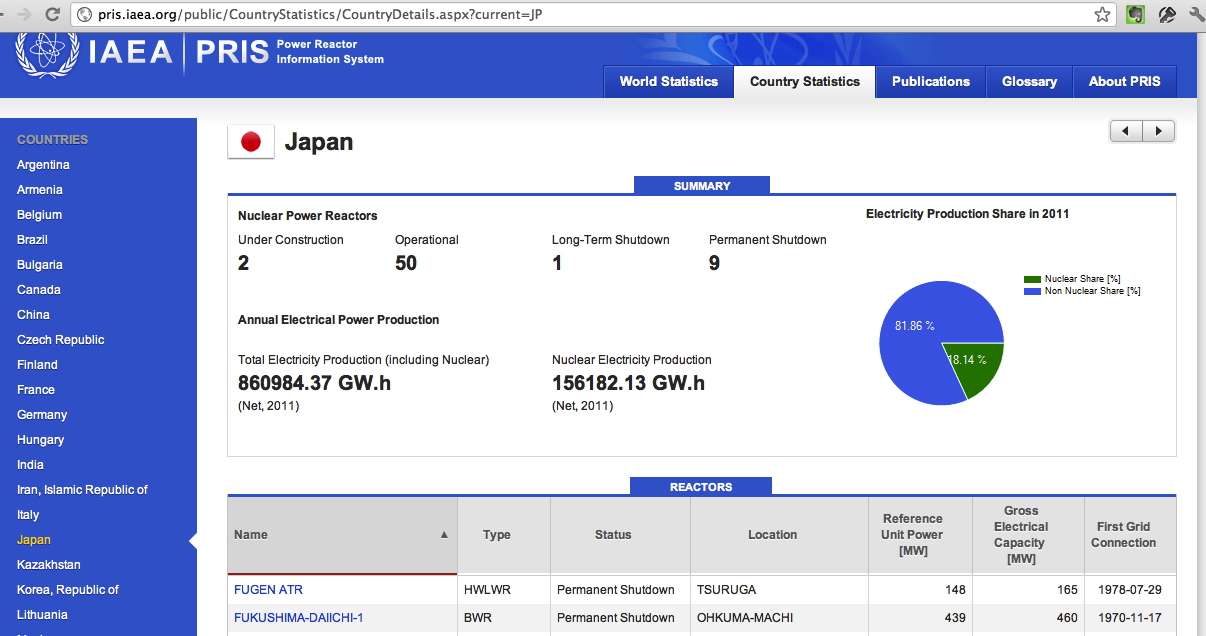
Task: Select Kazakhstan in the countries list
Action: click(49, 565)
